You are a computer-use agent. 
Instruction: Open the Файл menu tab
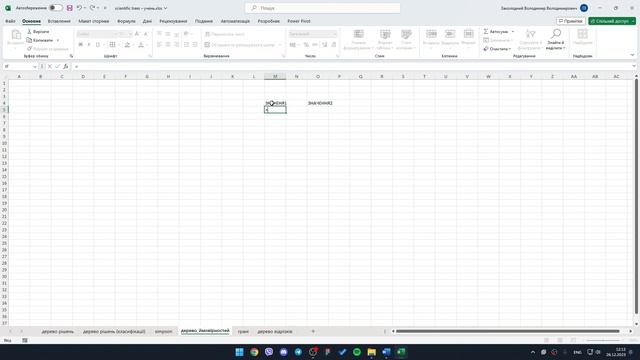pos(10,21)
